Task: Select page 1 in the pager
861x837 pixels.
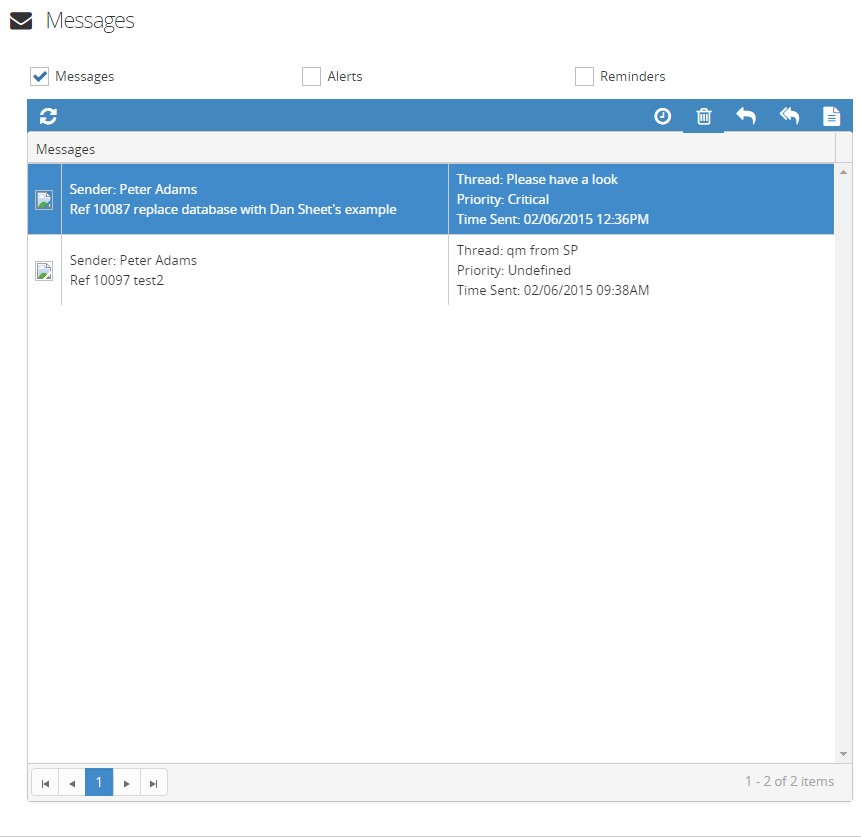Action: click(98, 782)
